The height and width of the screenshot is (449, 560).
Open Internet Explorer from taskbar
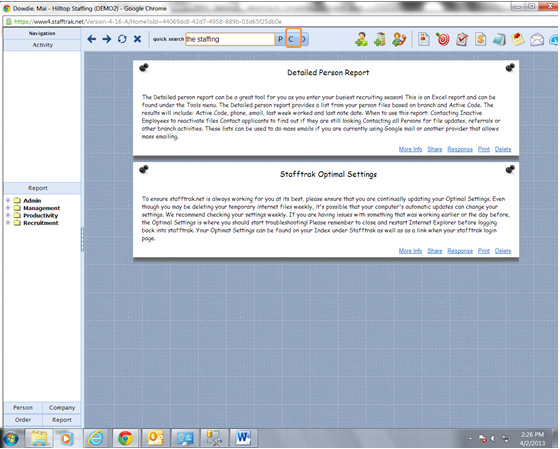click(x=96, y=438)
